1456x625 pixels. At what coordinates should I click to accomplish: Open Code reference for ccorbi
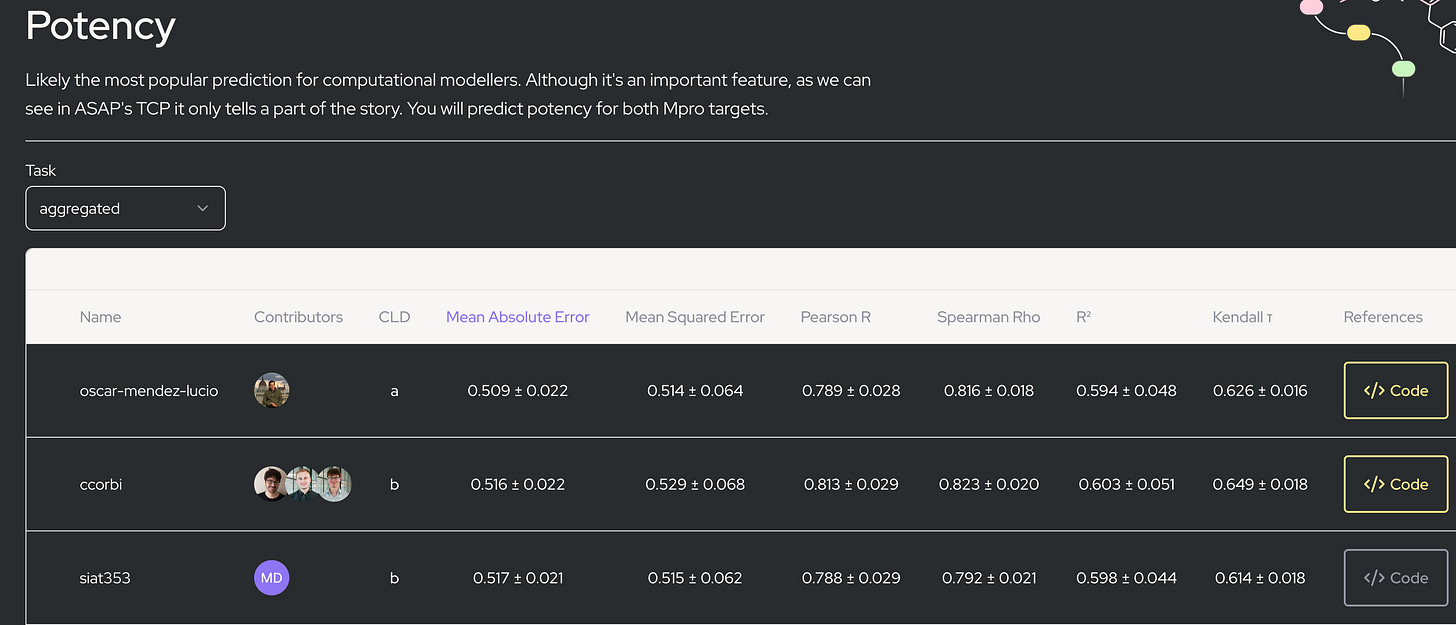(1395, 484)
